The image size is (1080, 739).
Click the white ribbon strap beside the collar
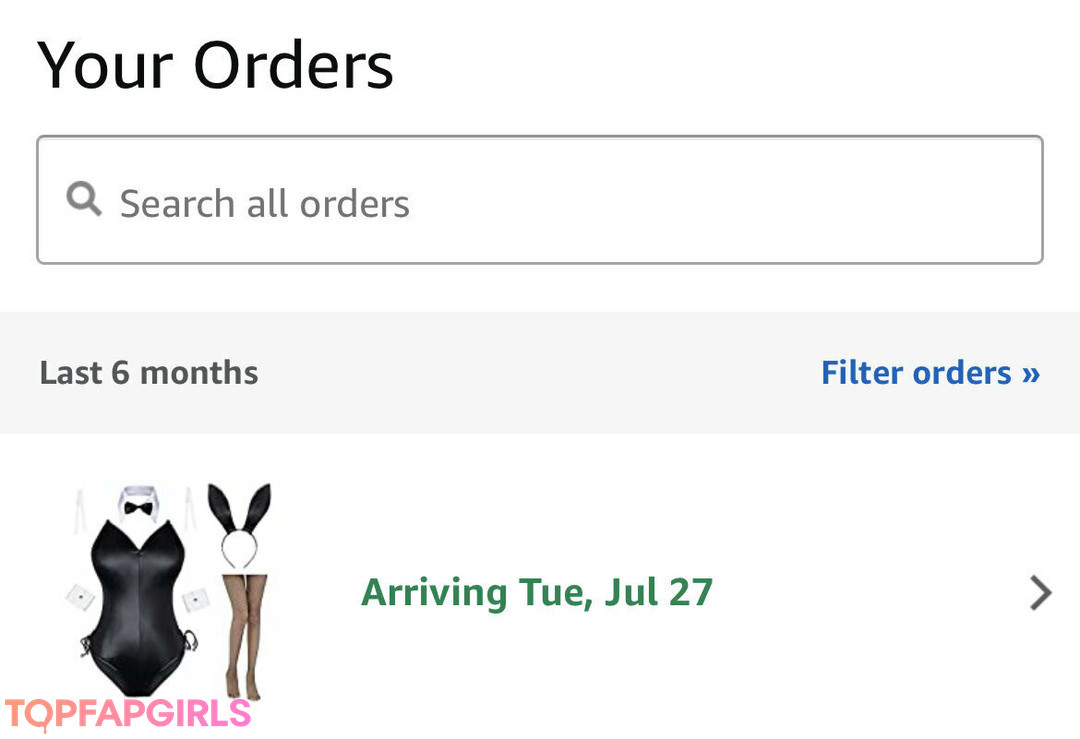(x=78, y=512)
